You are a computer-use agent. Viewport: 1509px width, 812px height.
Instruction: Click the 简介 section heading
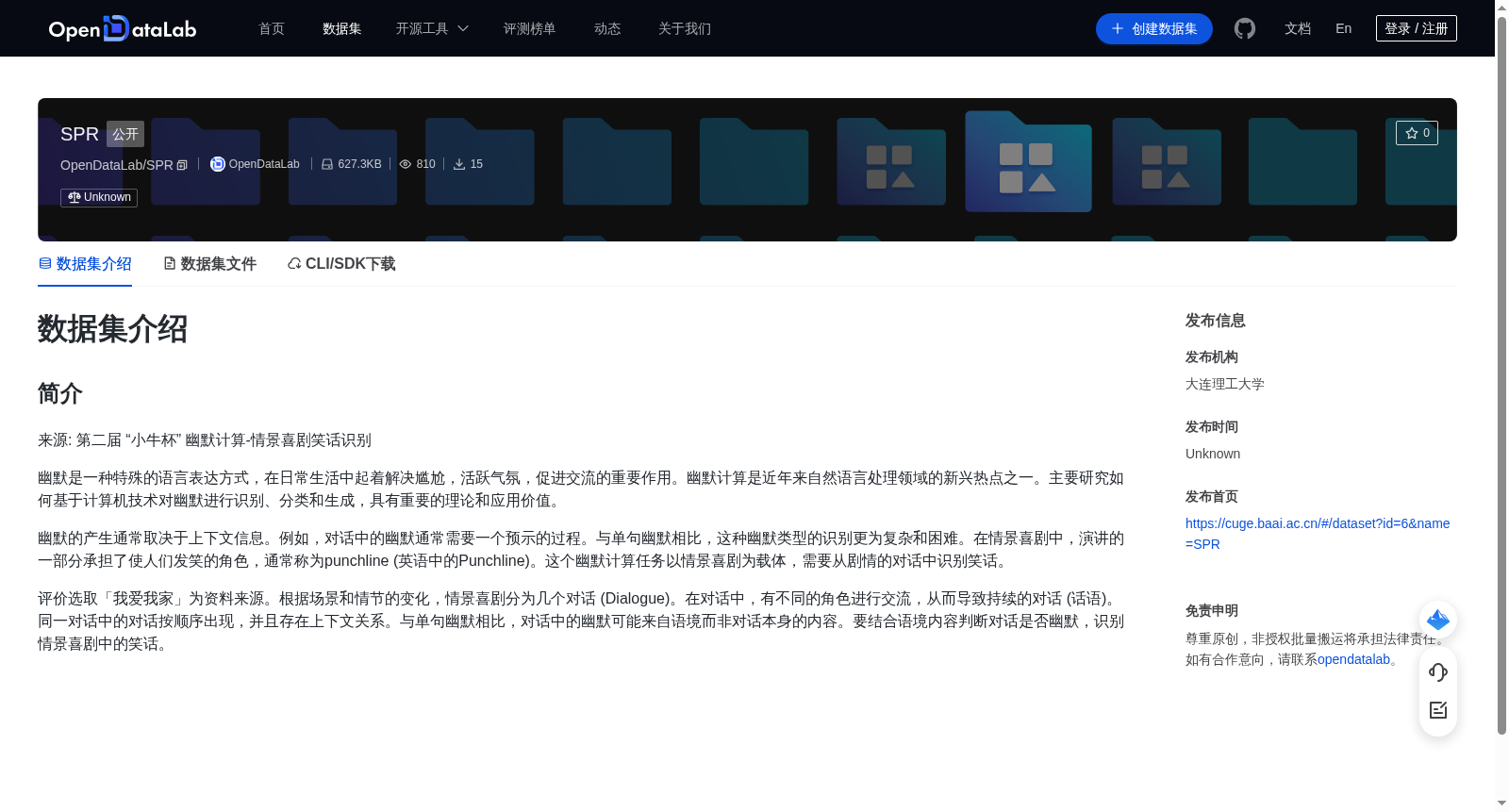pyautogui.click(x=60, y=393)
